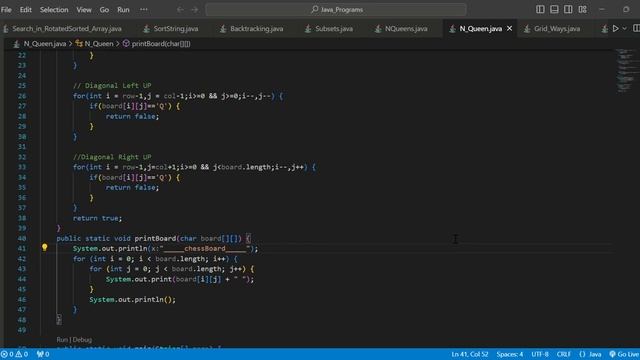Start Go Live server

click(x=624, y=354)
